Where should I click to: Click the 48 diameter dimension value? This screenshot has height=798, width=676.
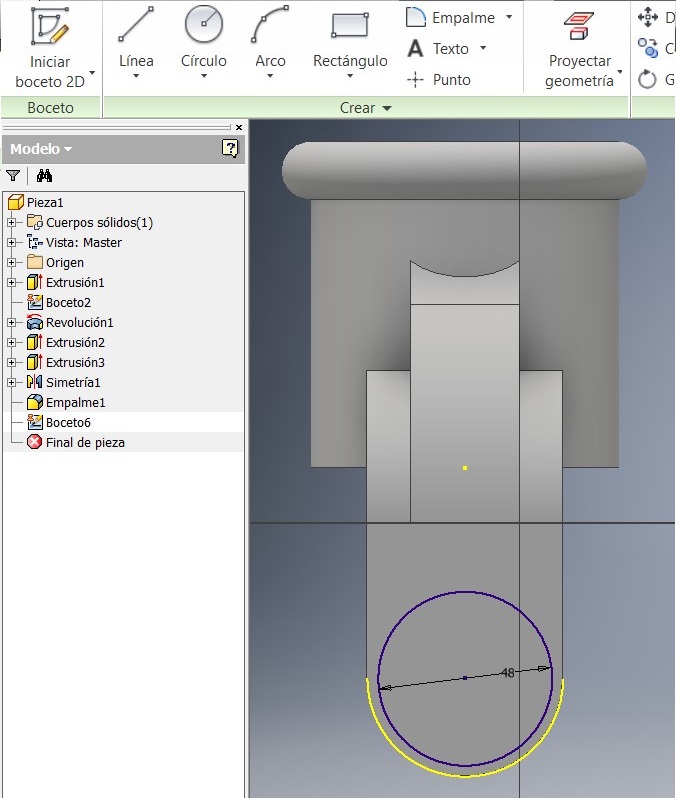pos(508,673)
